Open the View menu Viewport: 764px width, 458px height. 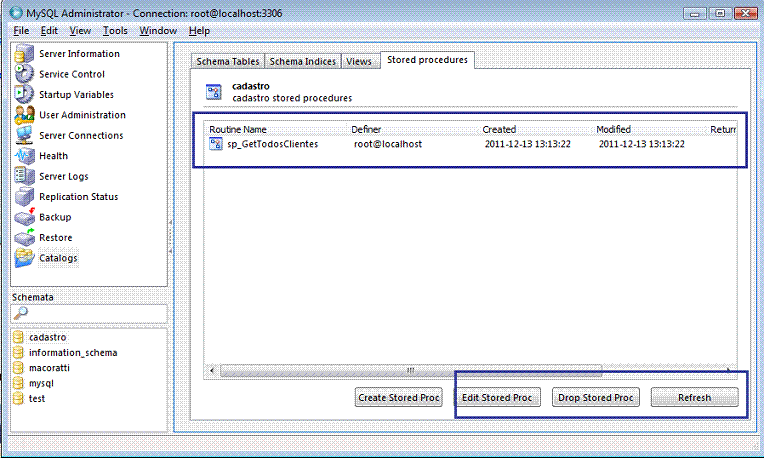point(80,31)
